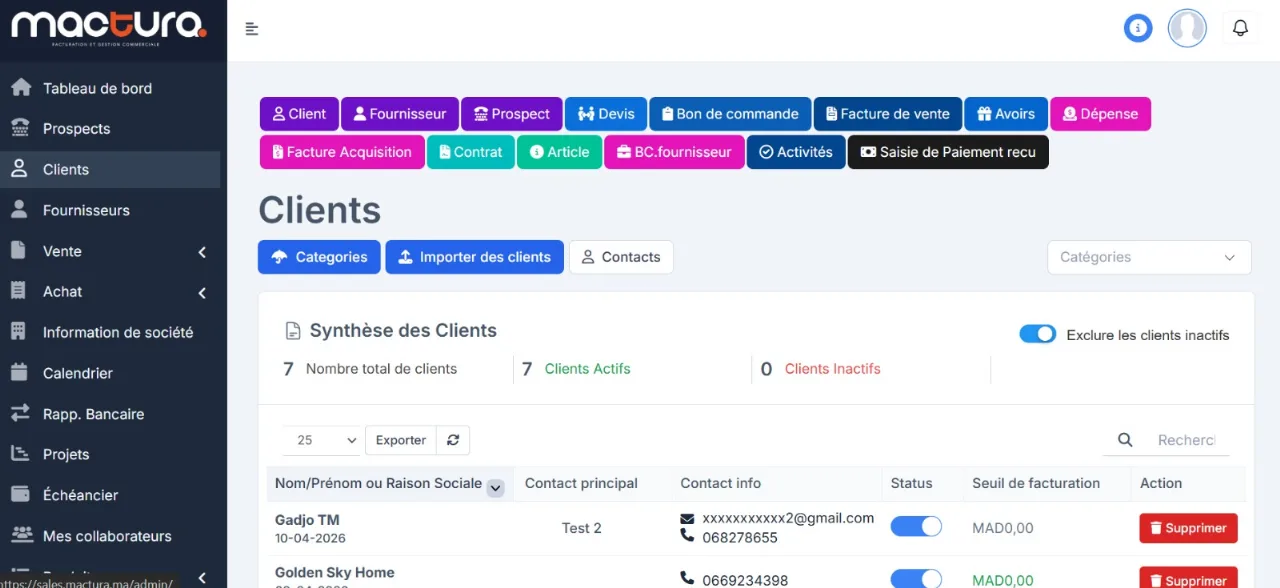
Task: Click blue Categories button
Action: click(x=319, y=257)
